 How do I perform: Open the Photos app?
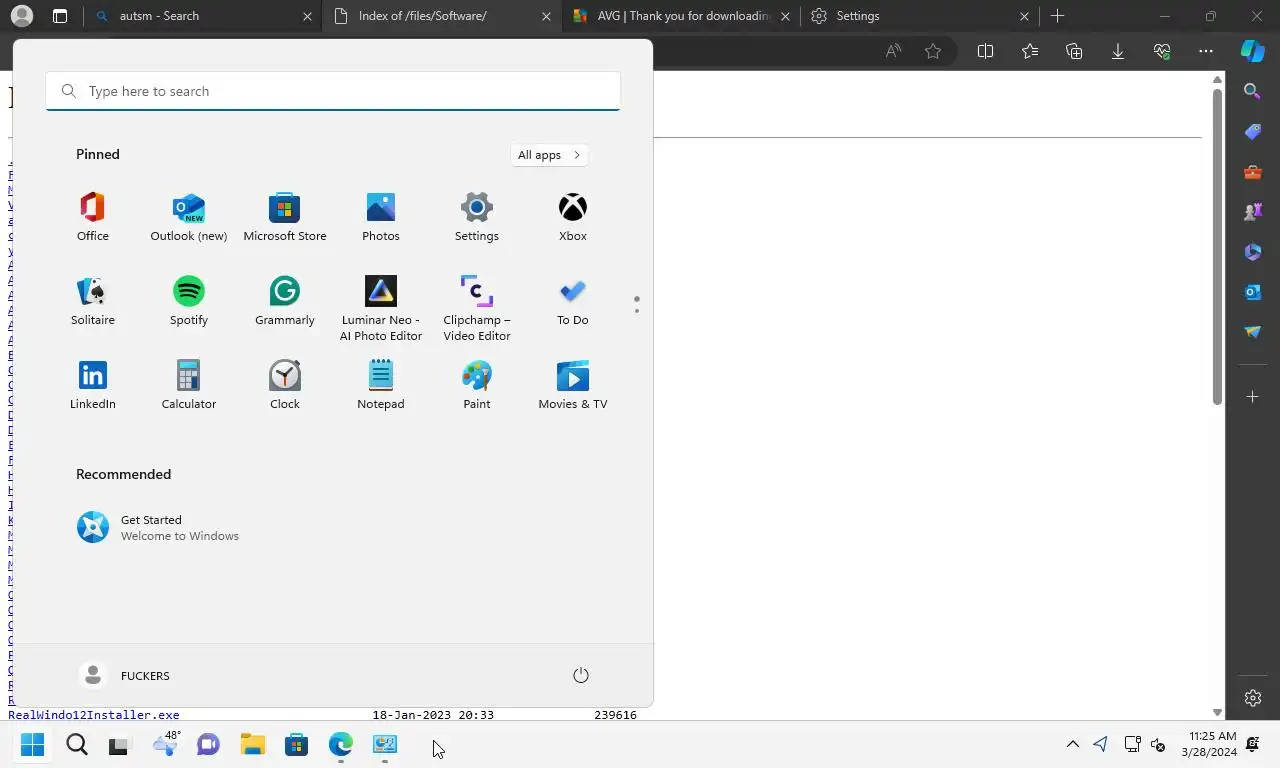point(381,217)
